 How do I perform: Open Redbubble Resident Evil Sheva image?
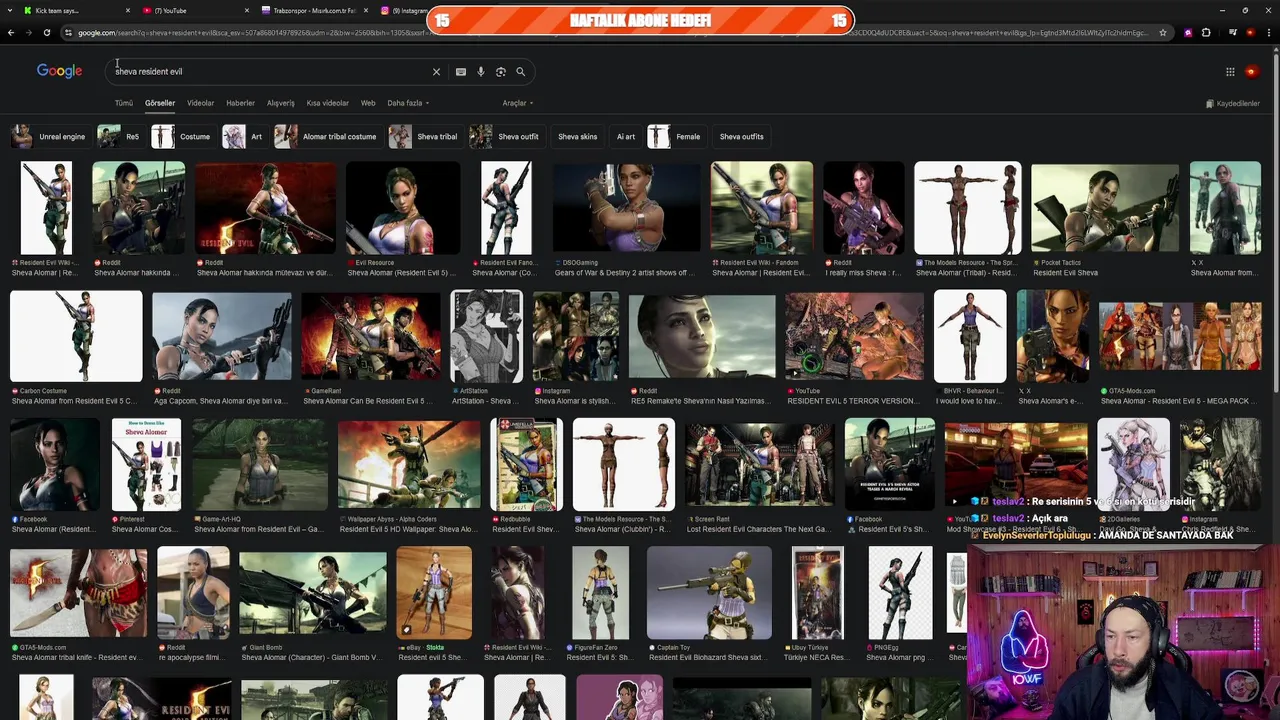[x=527, y=465]
